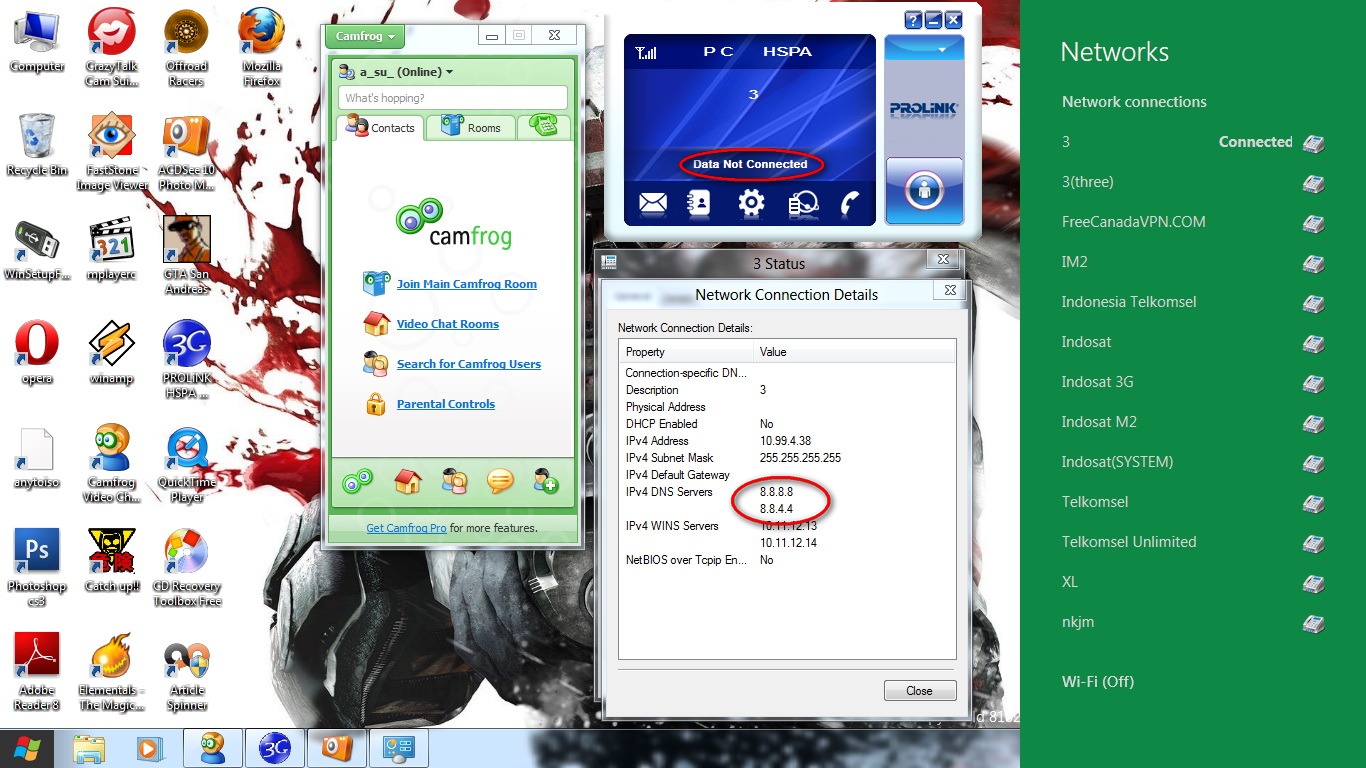Select Telkomsel Unlimited connection
Screen dimensions: 1366x768
[1193, 542]
